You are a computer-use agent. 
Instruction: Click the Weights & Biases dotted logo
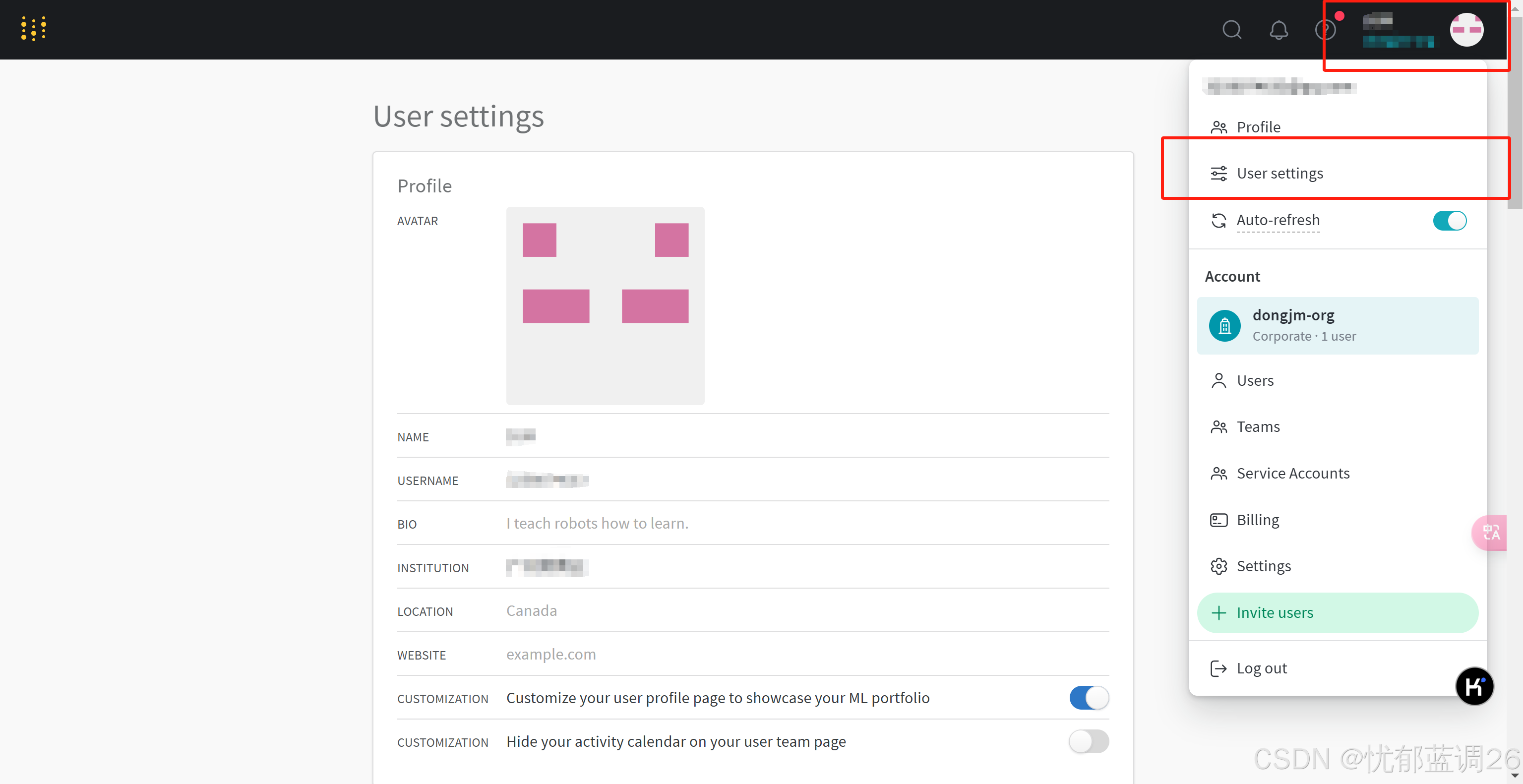(33, 28)
